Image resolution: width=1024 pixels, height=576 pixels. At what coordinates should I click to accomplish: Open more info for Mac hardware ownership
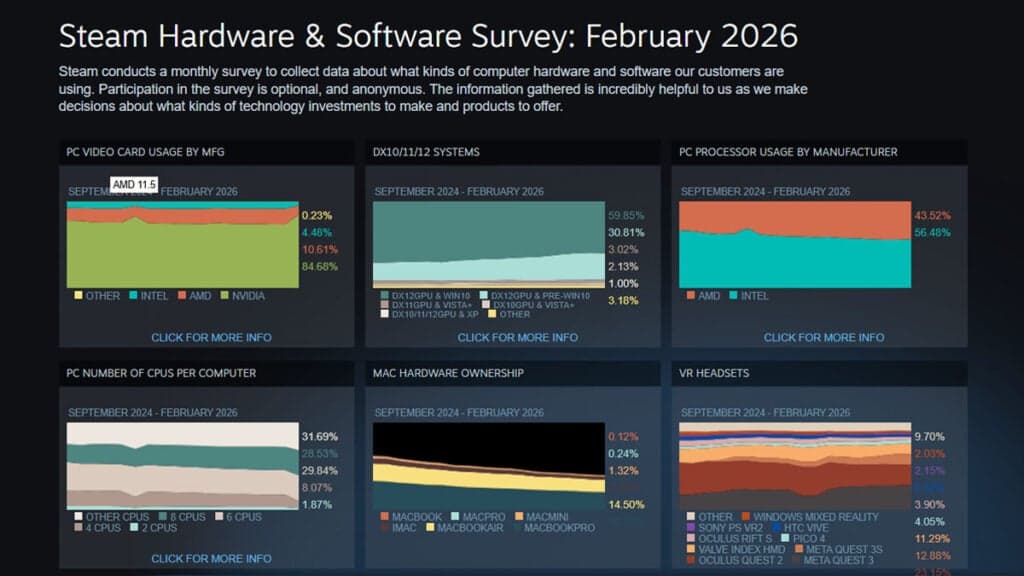518,572
